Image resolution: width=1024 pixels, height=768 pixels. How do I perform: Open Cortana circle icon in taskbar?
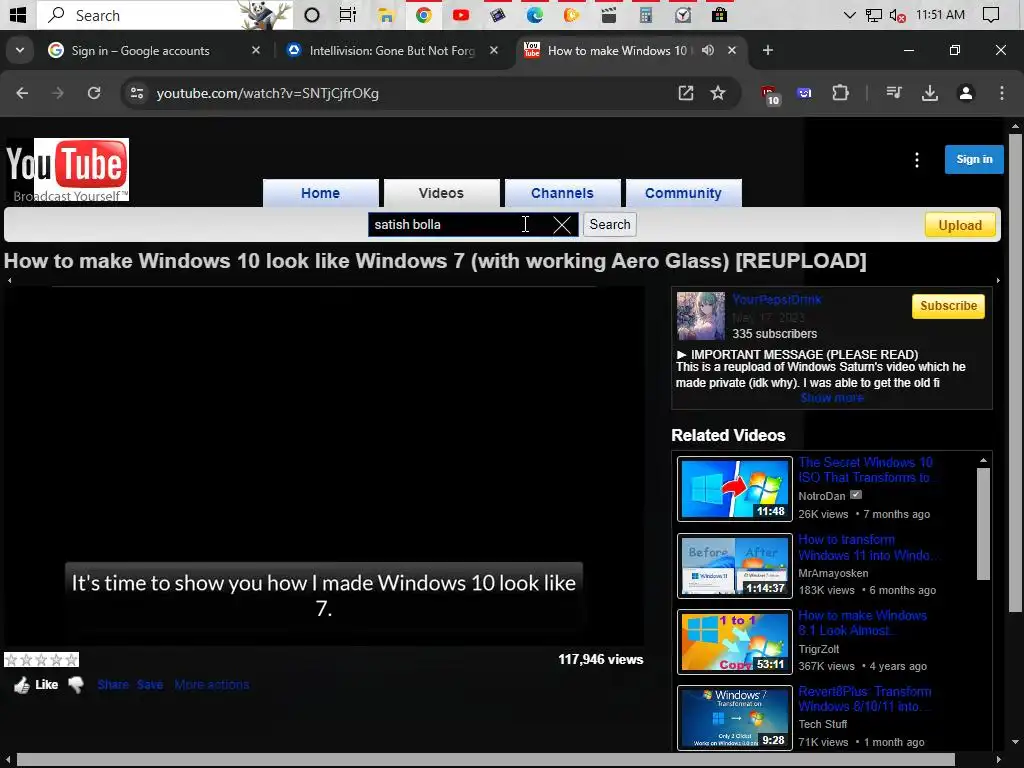coord(312,14)
